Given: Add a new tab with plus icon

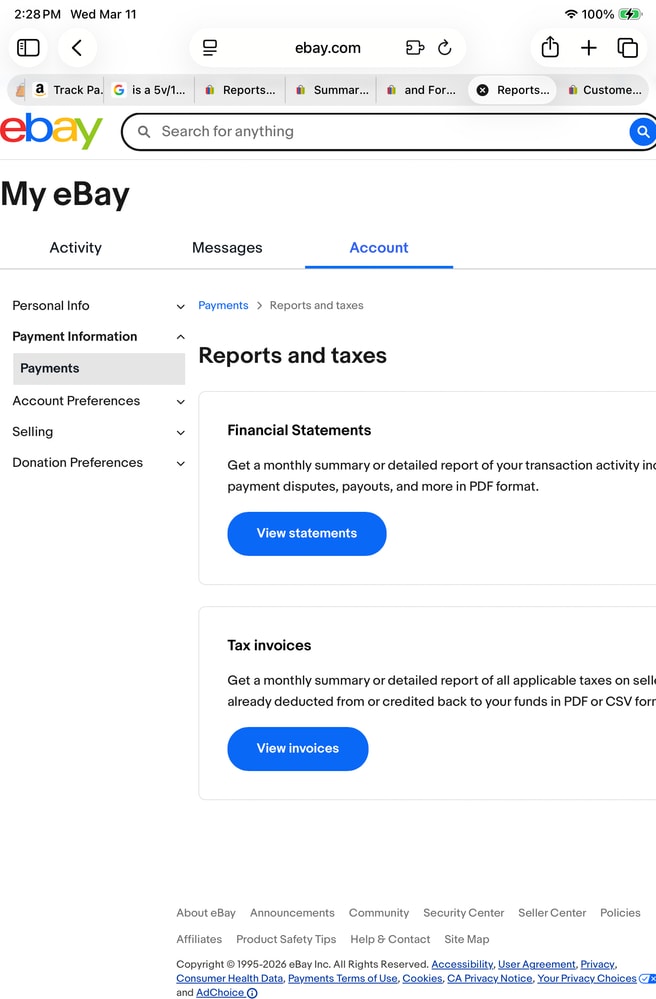Looking at the screenshot, I should click(x=589, y=48).
